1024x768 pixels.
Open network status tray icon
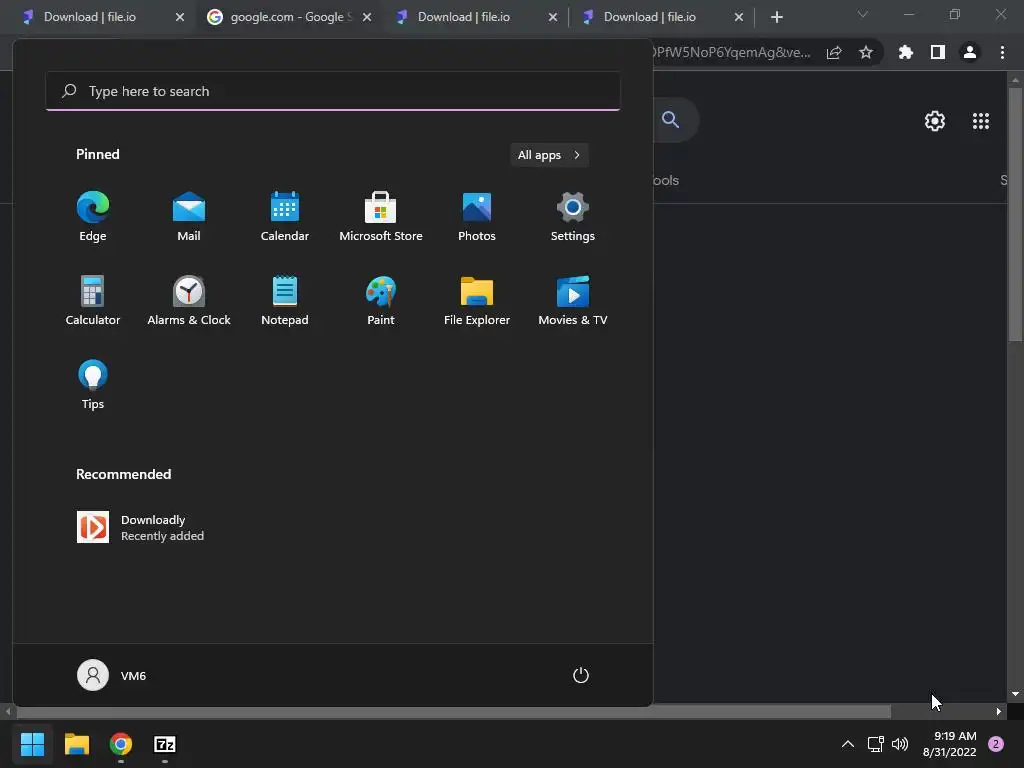[875, 744]
